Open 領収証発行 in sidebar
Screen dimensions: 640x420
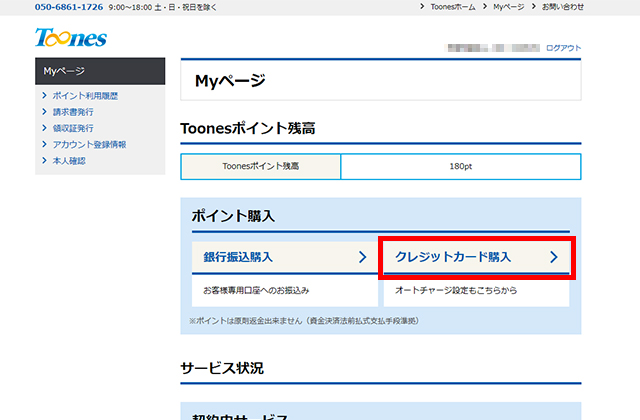[x=73, y=128]
